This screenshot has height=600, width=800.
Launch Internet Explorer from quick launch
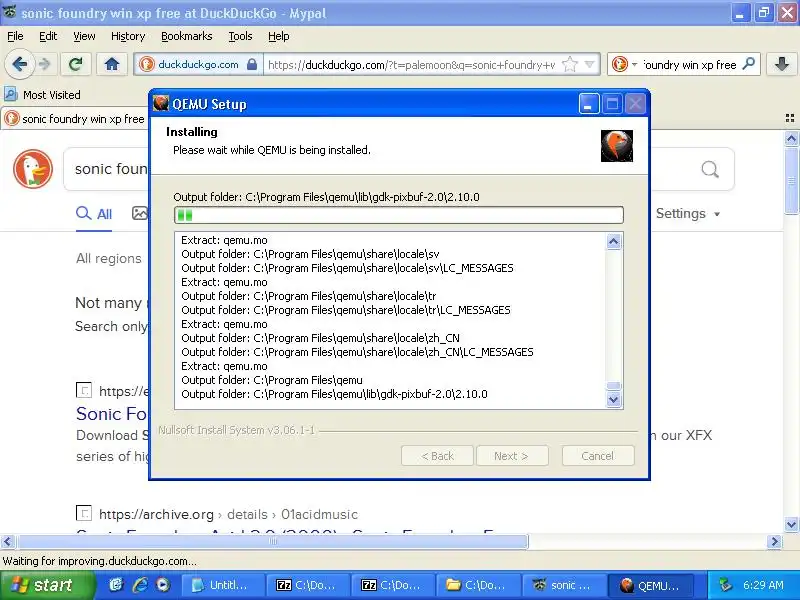point(140,585)
